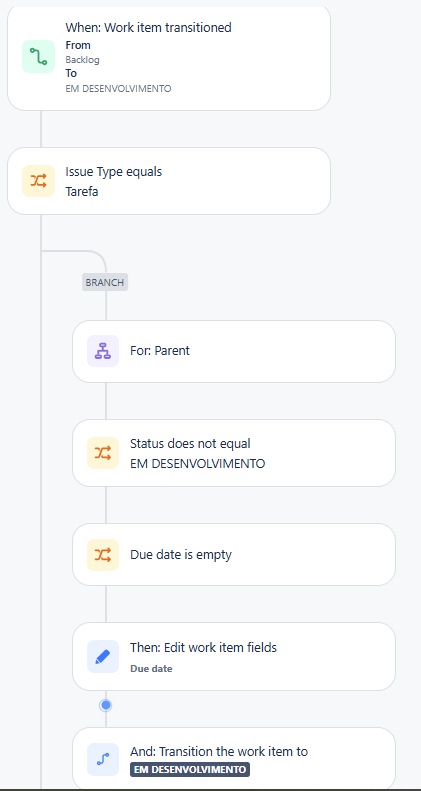Select the BRANCH label tag
Screen dimensions: 421x791
click(105, 282)
